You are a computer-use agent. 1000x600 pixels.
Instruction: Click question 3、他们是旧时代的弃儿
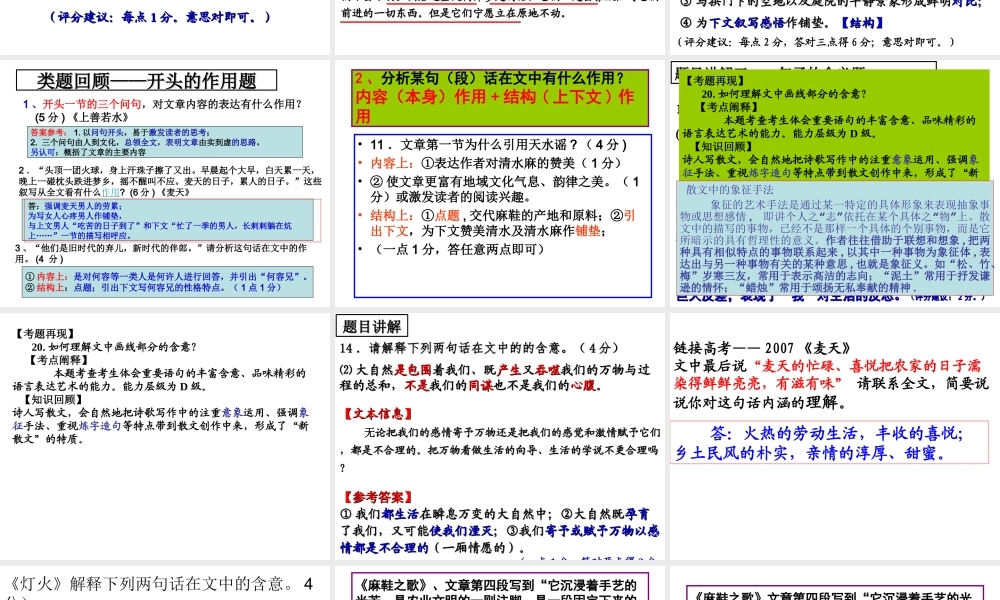click(161, 253)
